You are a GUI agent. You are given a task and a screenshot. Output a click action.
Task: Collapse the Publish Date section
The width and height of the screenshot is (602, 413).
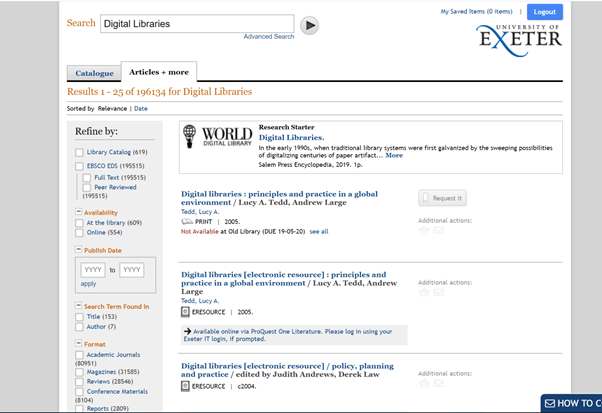(79, 250)
